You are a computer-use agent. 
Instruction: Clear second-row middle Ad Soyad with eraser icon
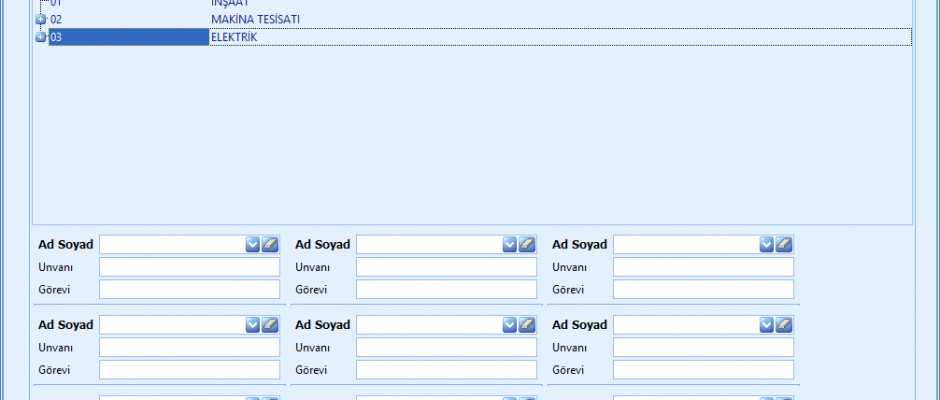click(527, 325)
